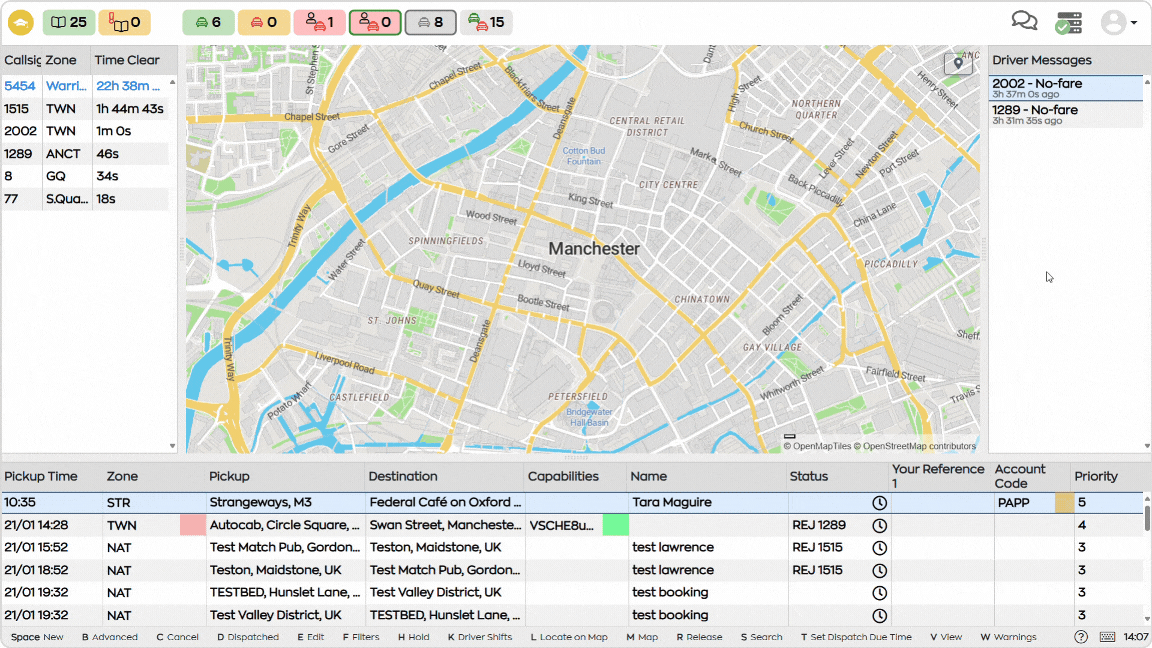Screen dimensions: 1152x648
Task: Click the map location pin button
Action: (958, 64)
